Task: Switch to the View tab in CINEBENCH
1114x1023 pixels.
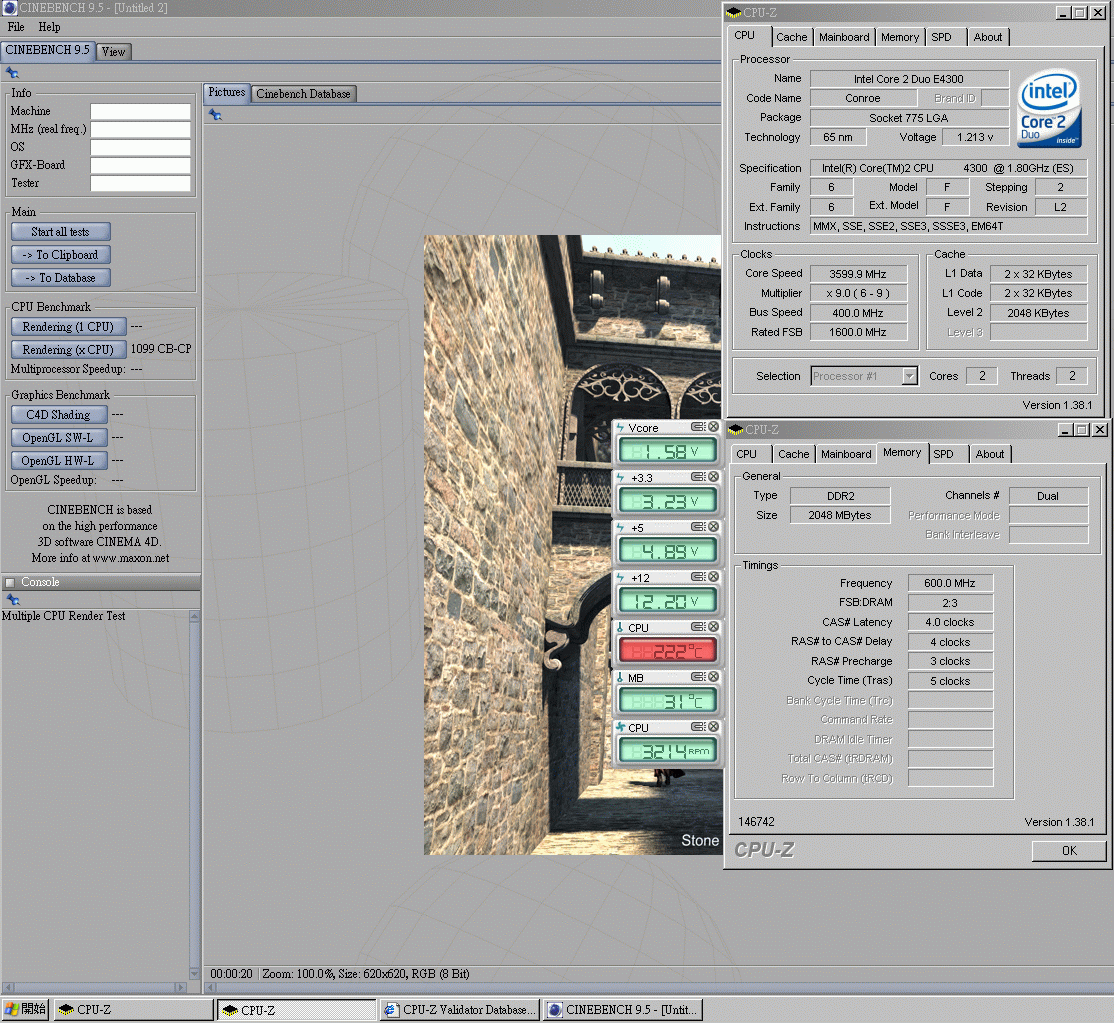Action: 113,52
